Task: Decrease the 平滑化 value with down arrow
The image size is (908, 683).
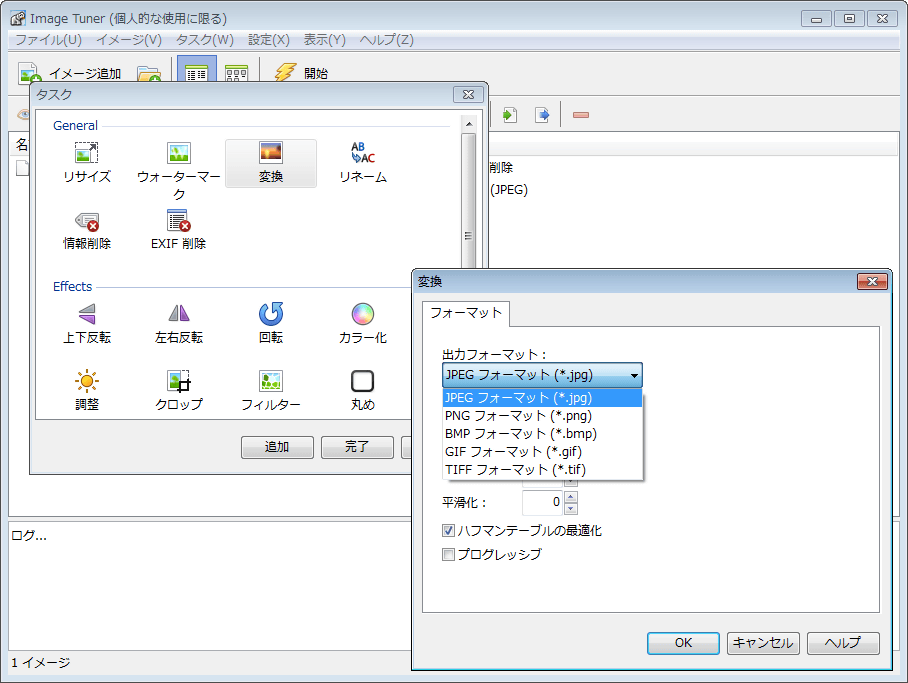Action: pos(571,509)
